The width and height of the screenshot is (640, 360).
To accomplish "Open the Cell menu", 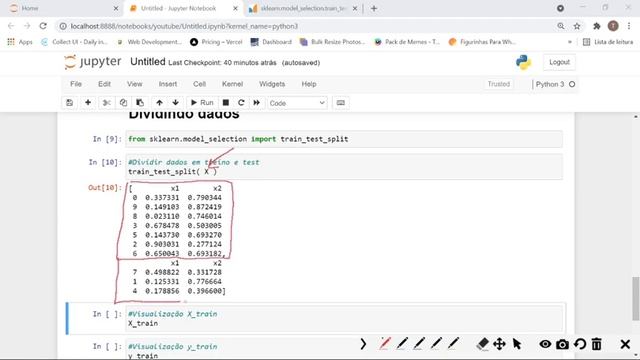I will click(x=199, y=84).
